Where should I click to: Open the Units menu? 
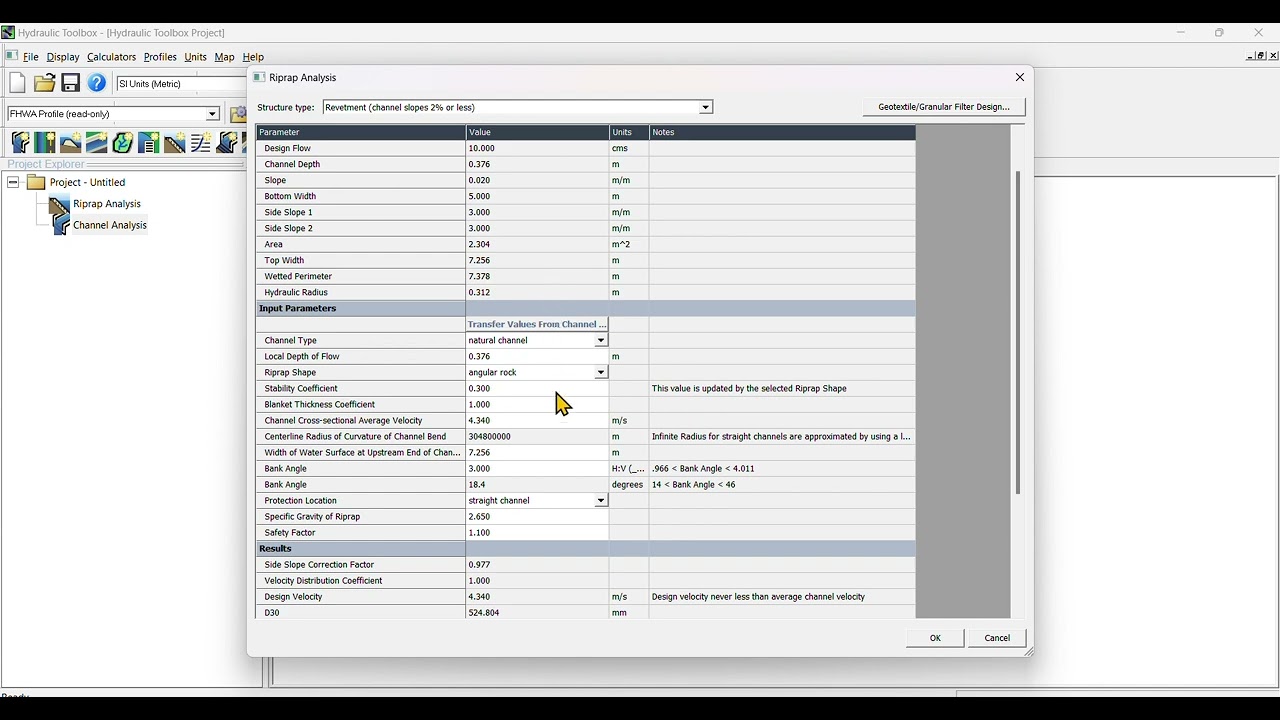pos(195,57)
